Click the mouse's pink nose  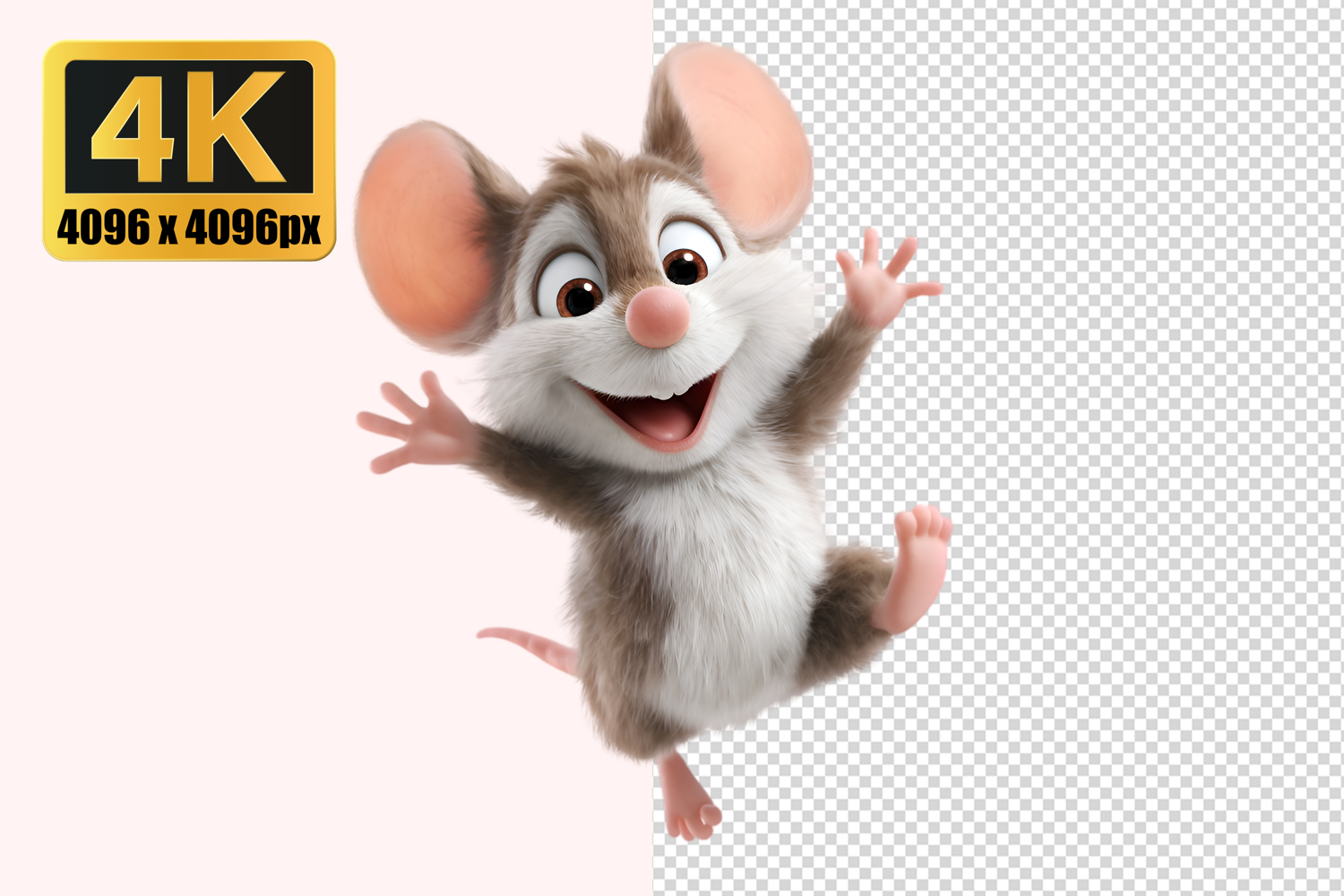[658, 317]
